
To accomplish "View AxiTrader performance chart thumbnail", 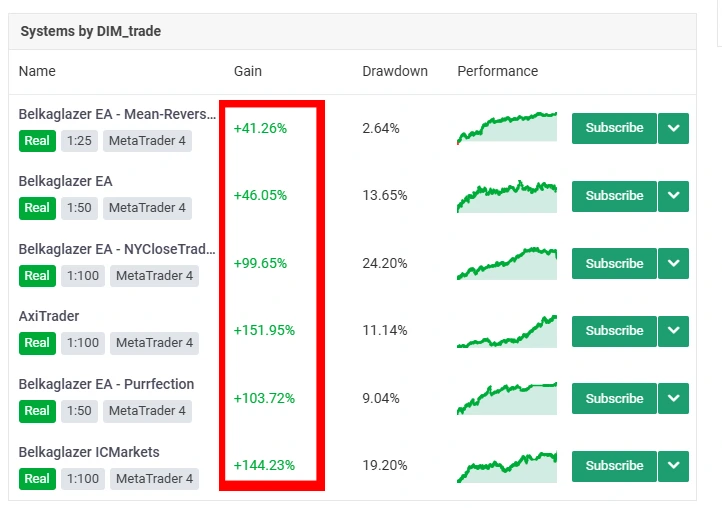I will [506, 331].
